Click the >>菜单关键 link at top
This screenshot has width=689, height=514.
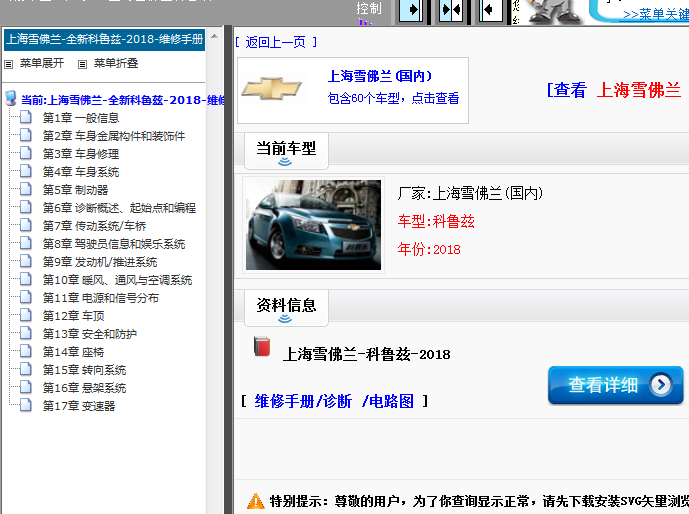[x=656, y=14]
